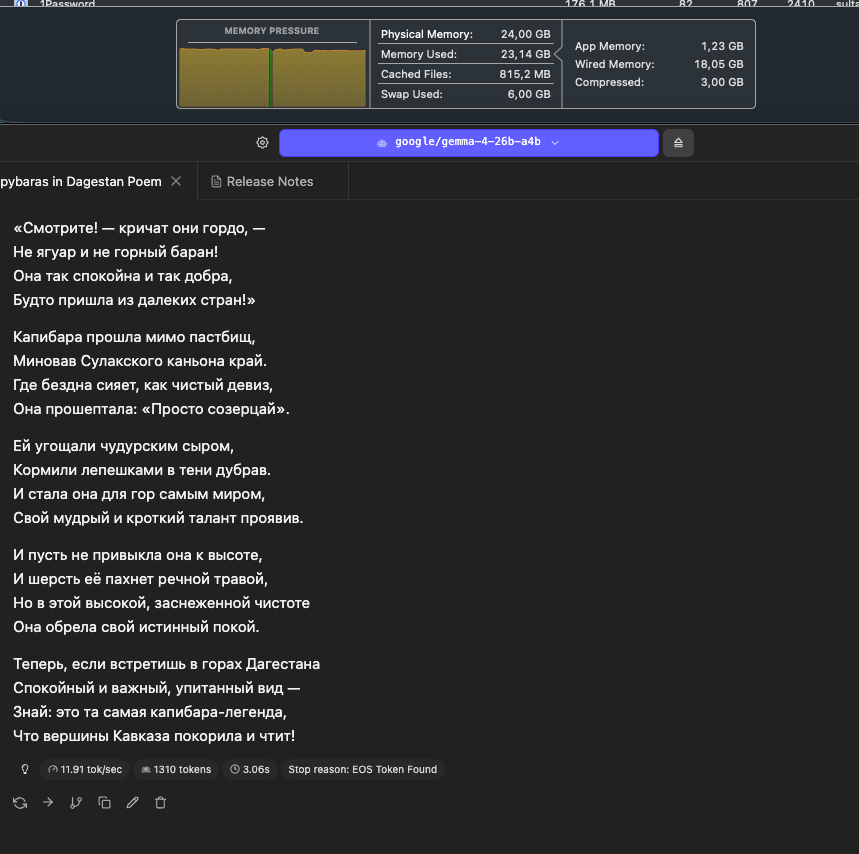Click the 3.06s time badge

tap(250, 769)
